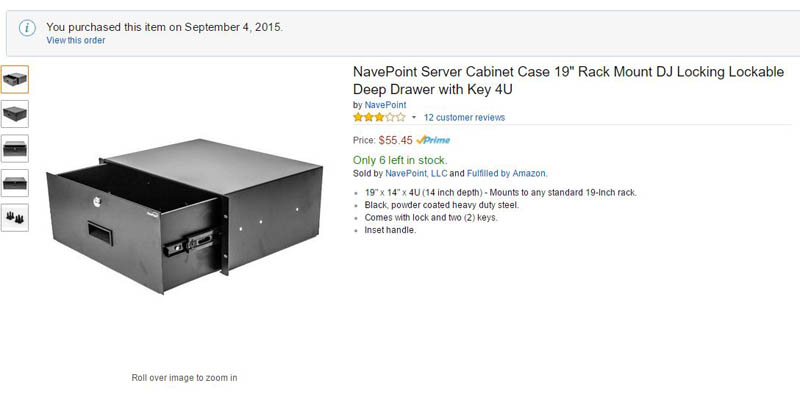Click the NavePoint brand link under title
The width and height of the screenshot is (800, 411).
pyautogui.click(x=385, y=104)
